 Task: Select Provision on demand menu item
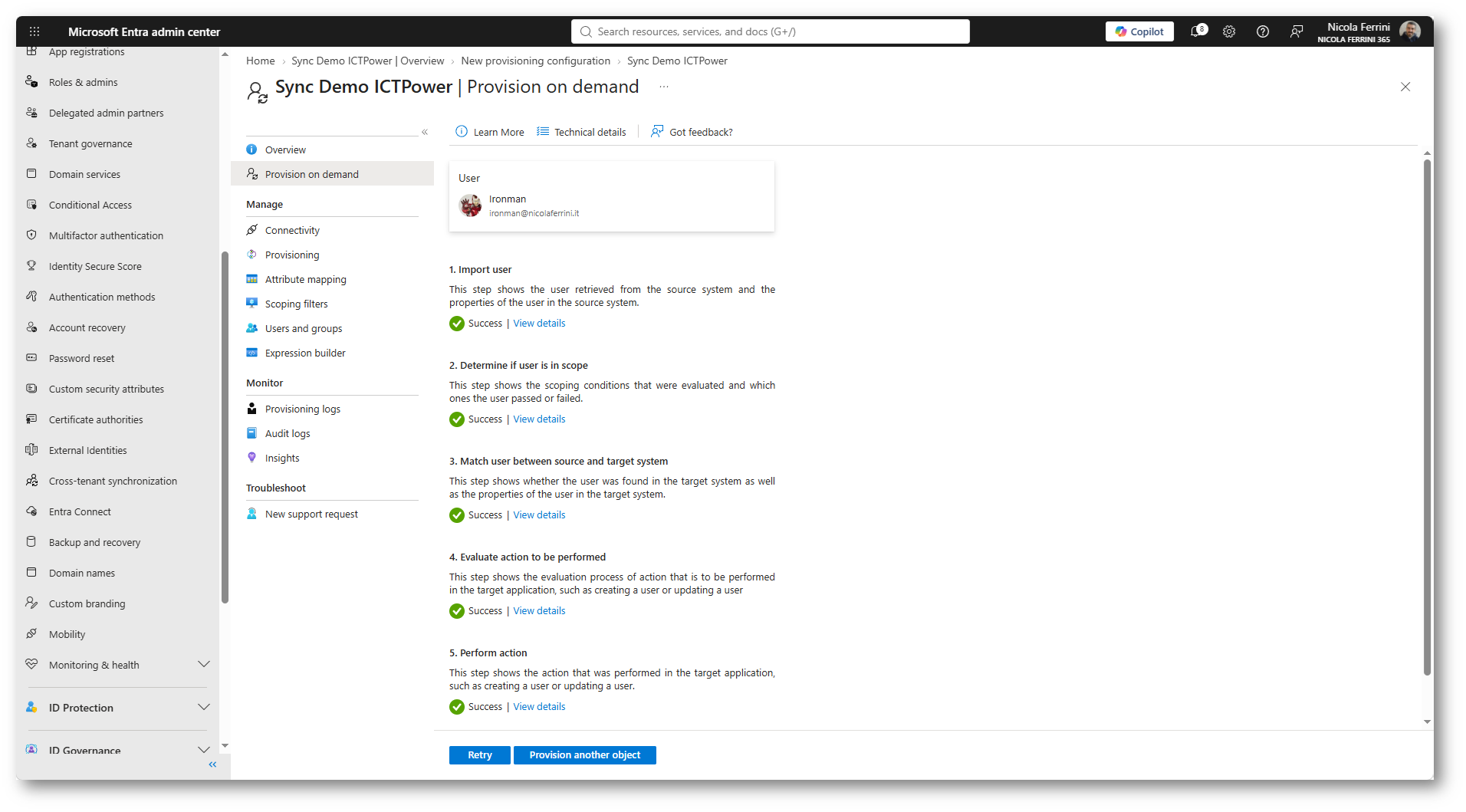[332, 174]
